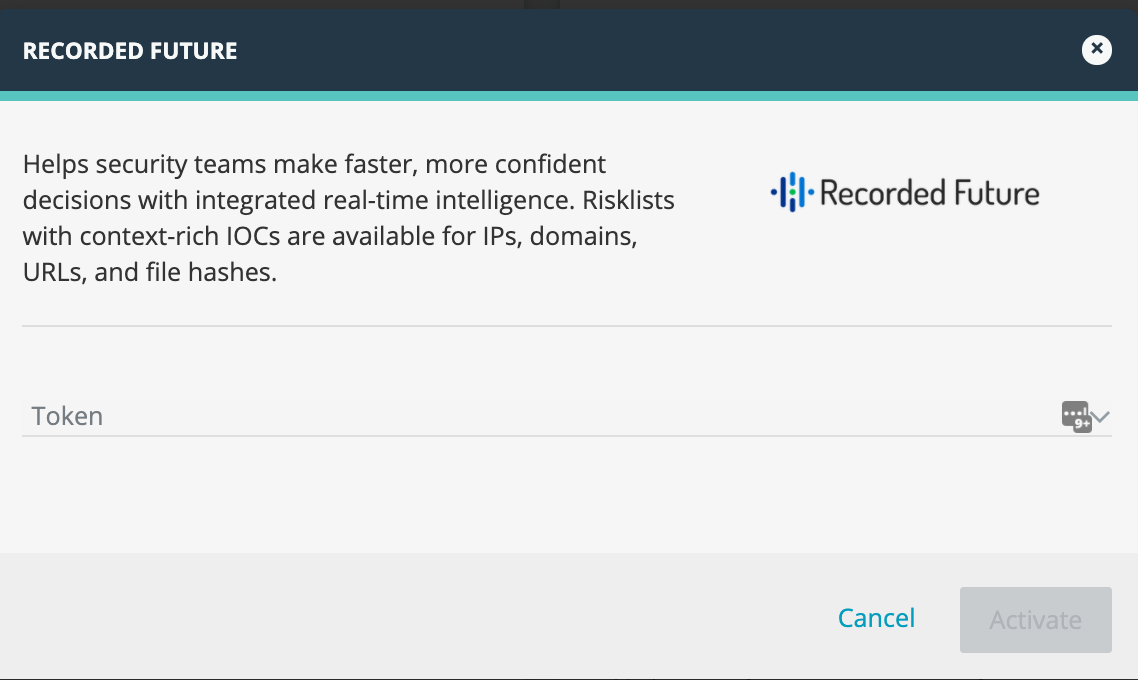This screenshot has width=1138, height=680.
Task: Click the Recorded Future logo image
Action: coord(905,192)
